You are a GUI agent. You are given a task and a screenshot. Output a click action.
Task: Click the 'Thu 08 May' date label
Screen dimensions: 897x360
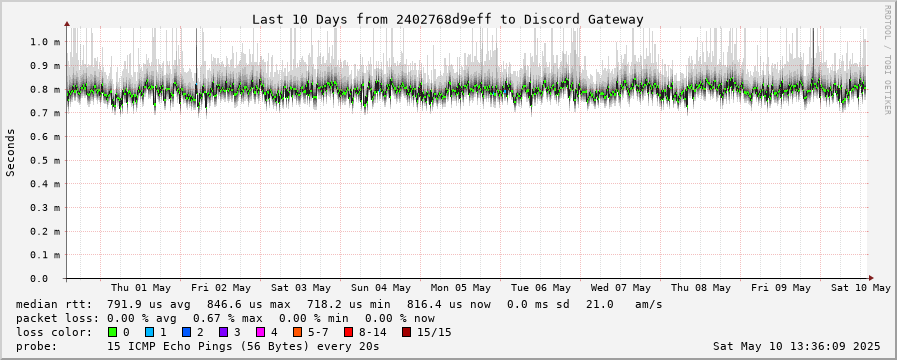[701, 288]
